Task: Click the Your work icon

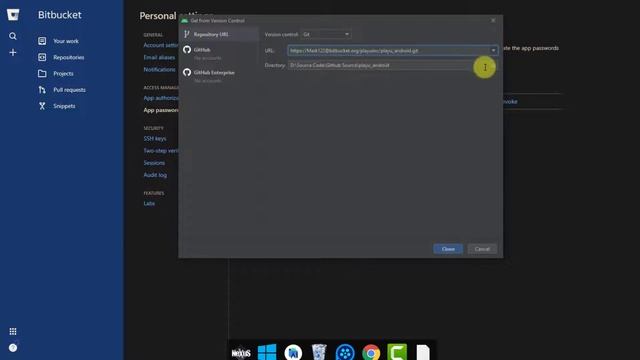Action: click(42, 41)
